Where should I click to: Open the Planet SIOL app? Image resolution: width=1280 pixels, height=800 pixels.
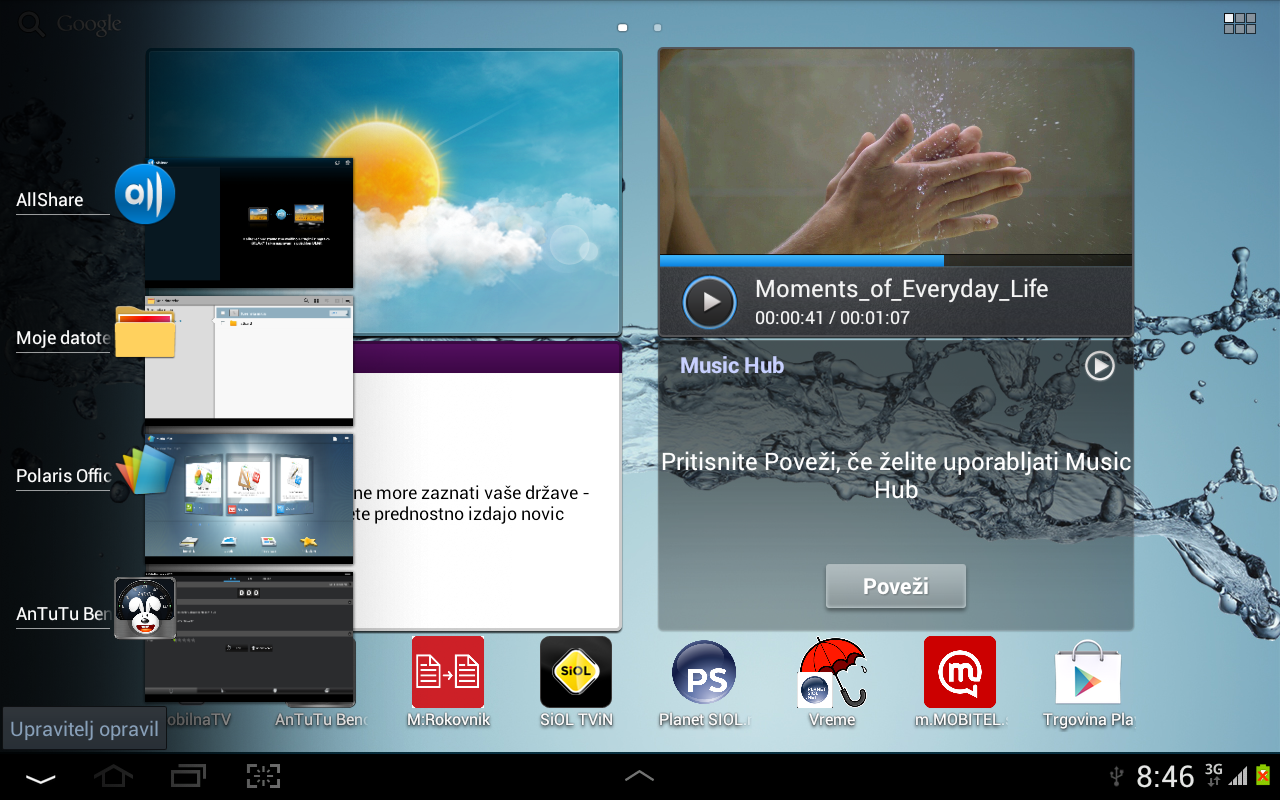(704, 672)
